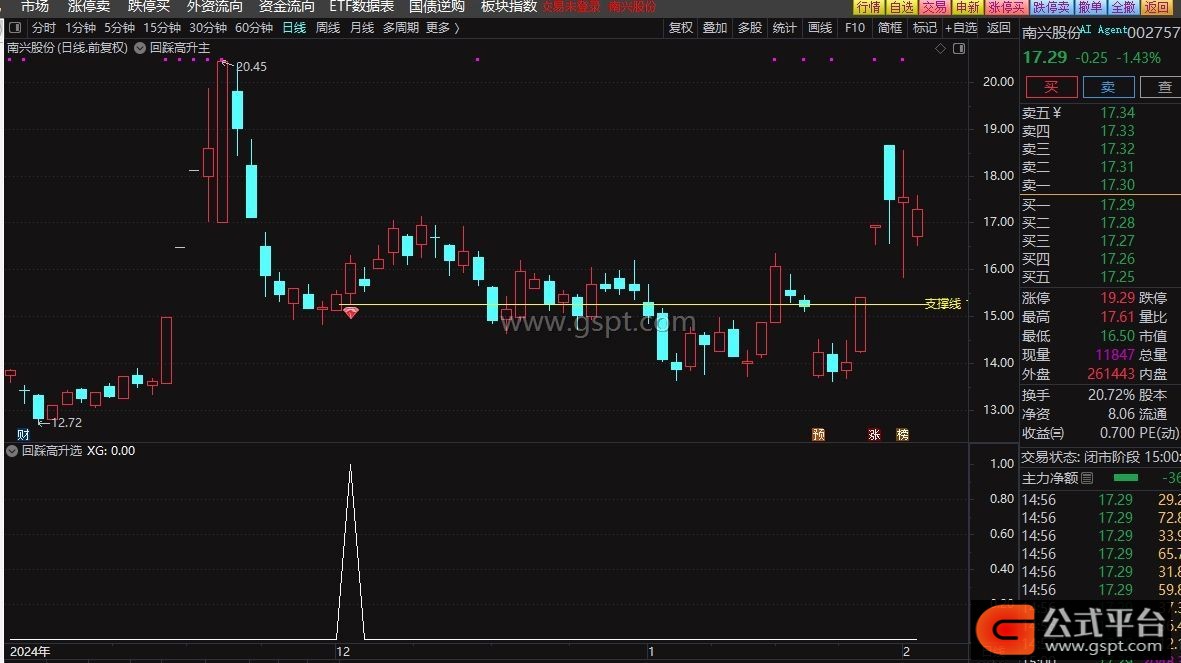Screen dimensions: 1181x663
Task: Click the red diamond signal icon on the chart
Action: [350, 313]
